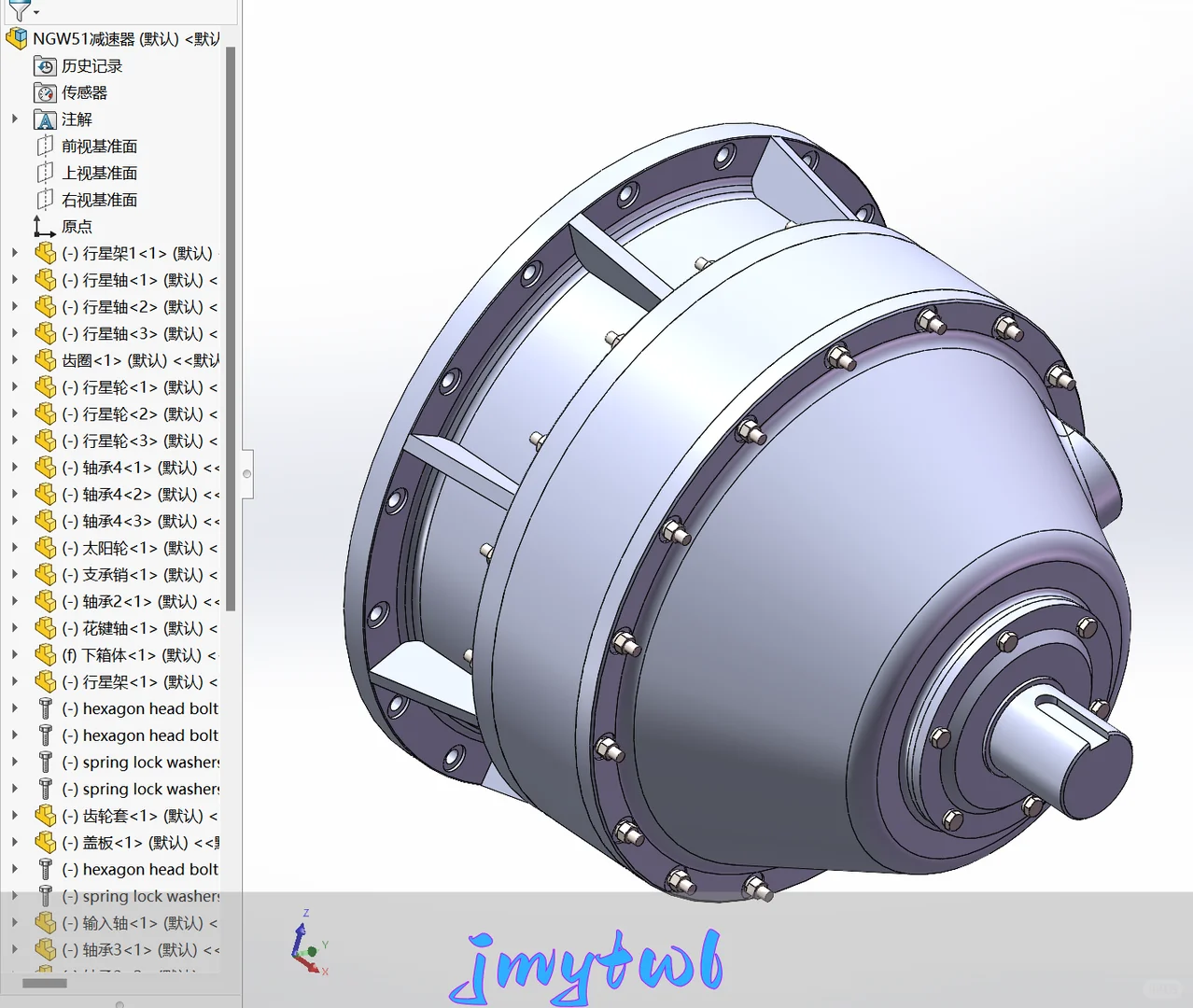Expand the 行星架1<1> component
The image size is (1193, 1008).
(x=15, y=252)
